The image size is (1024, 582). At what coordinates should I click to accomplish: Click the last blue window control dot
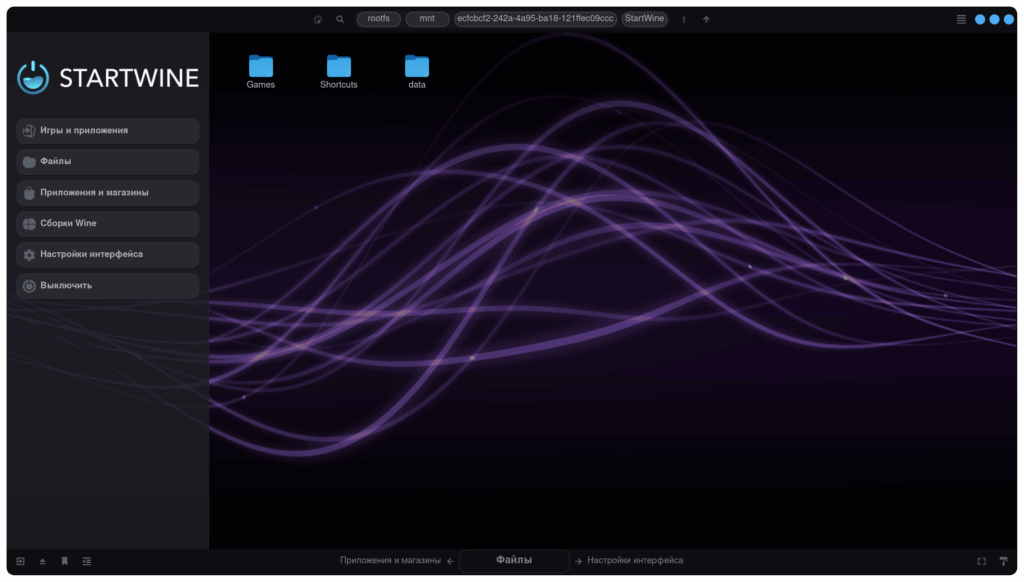tap(1008, 20)
